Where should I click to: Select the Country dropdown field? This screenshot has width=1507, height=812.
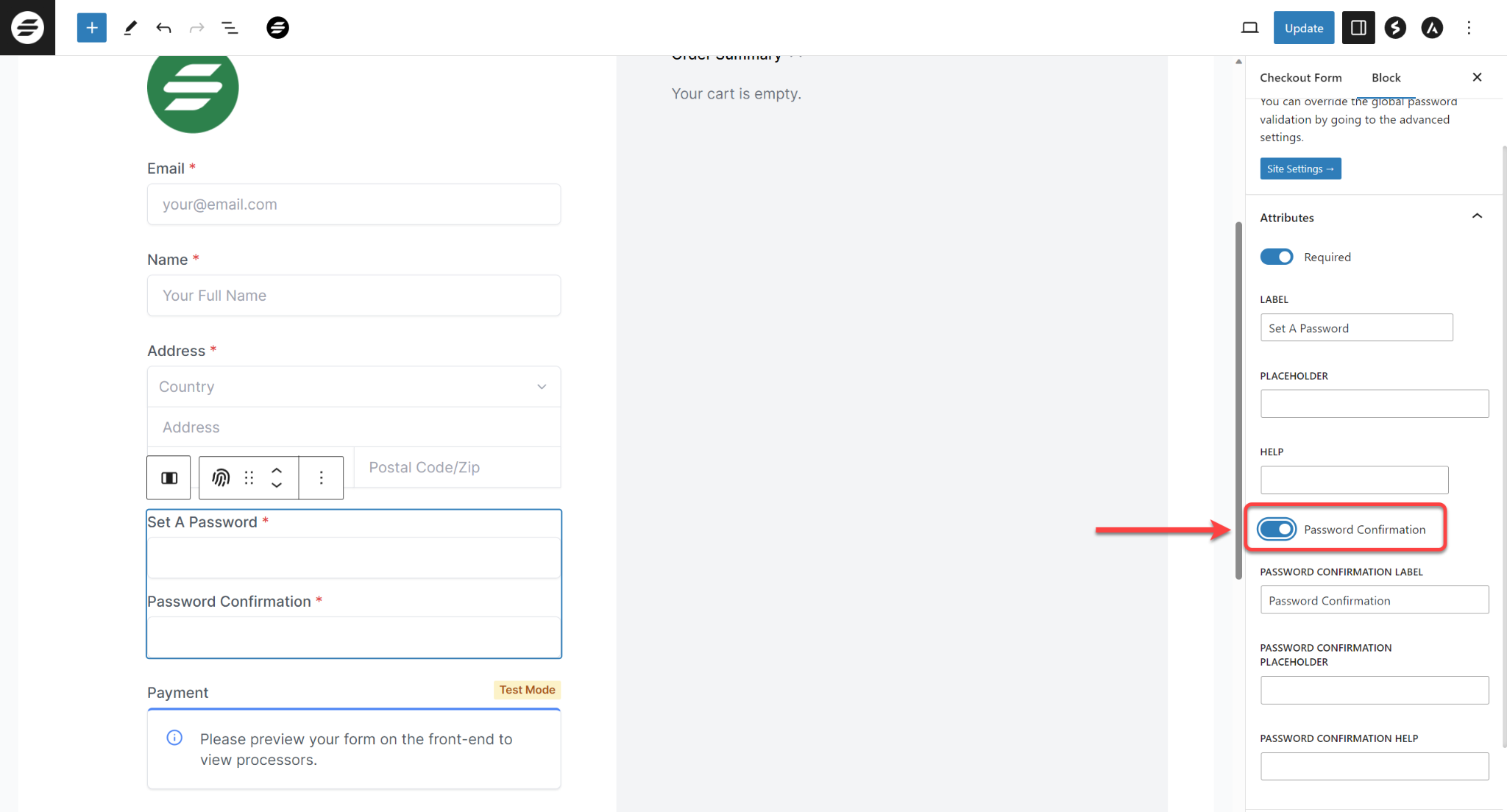pyautogui.click(x=354, y=385)
